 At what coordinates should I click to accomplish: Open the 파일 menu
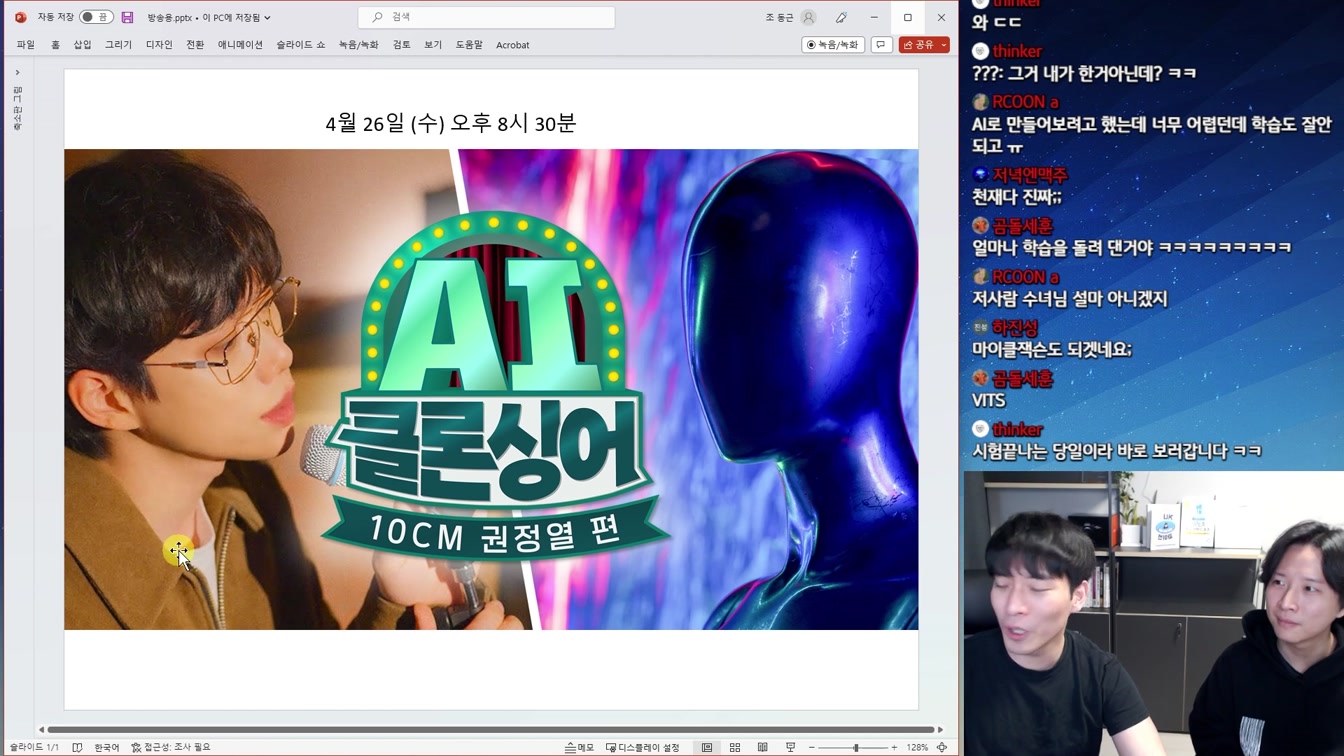point(26,45)
